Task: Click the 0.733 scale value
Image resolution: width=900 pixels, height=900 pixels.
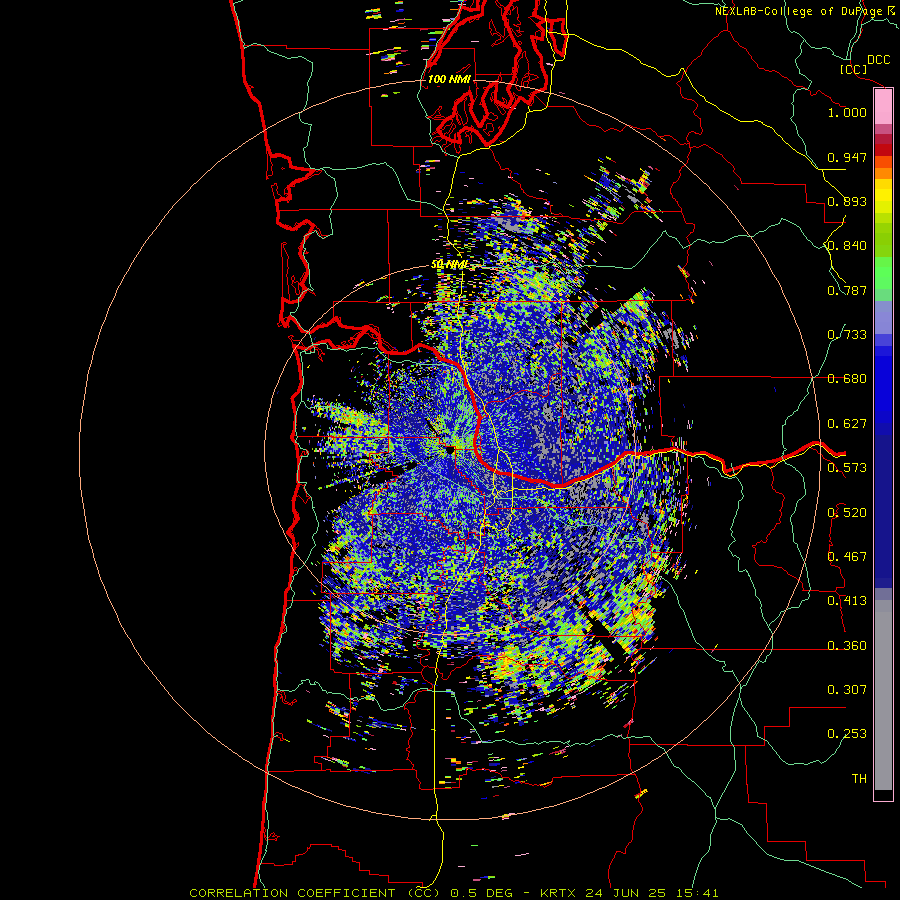Action: pyautogui.click(x=847, y=335)
